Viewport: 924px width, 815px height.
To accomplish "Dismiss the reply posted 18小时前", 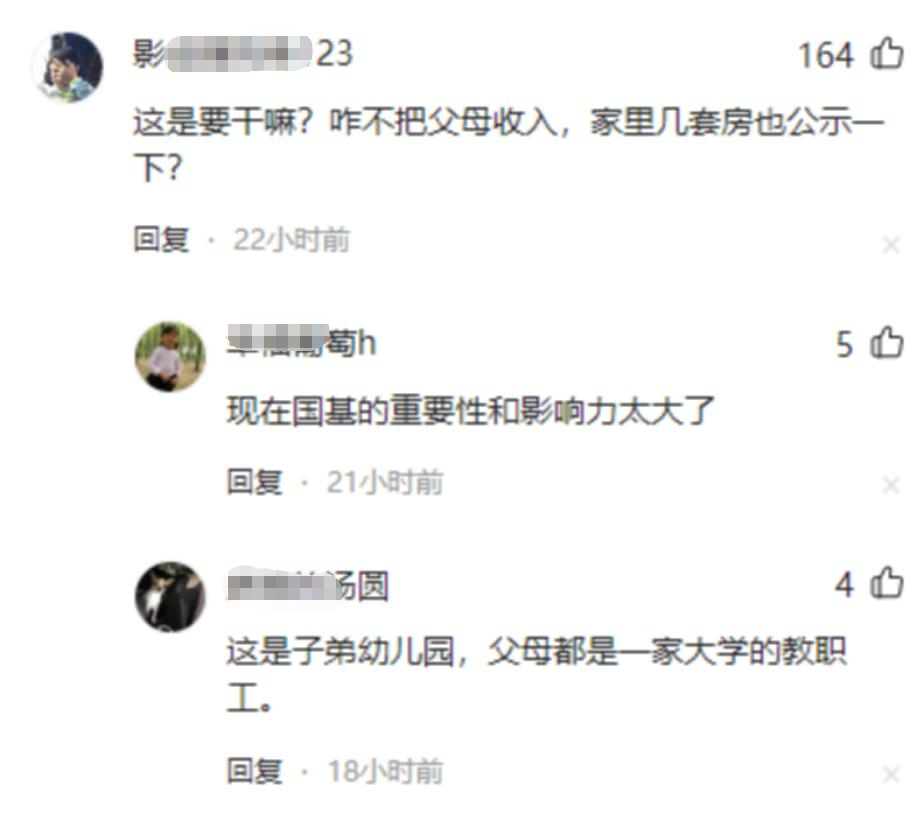I will [x=891, y=774].
